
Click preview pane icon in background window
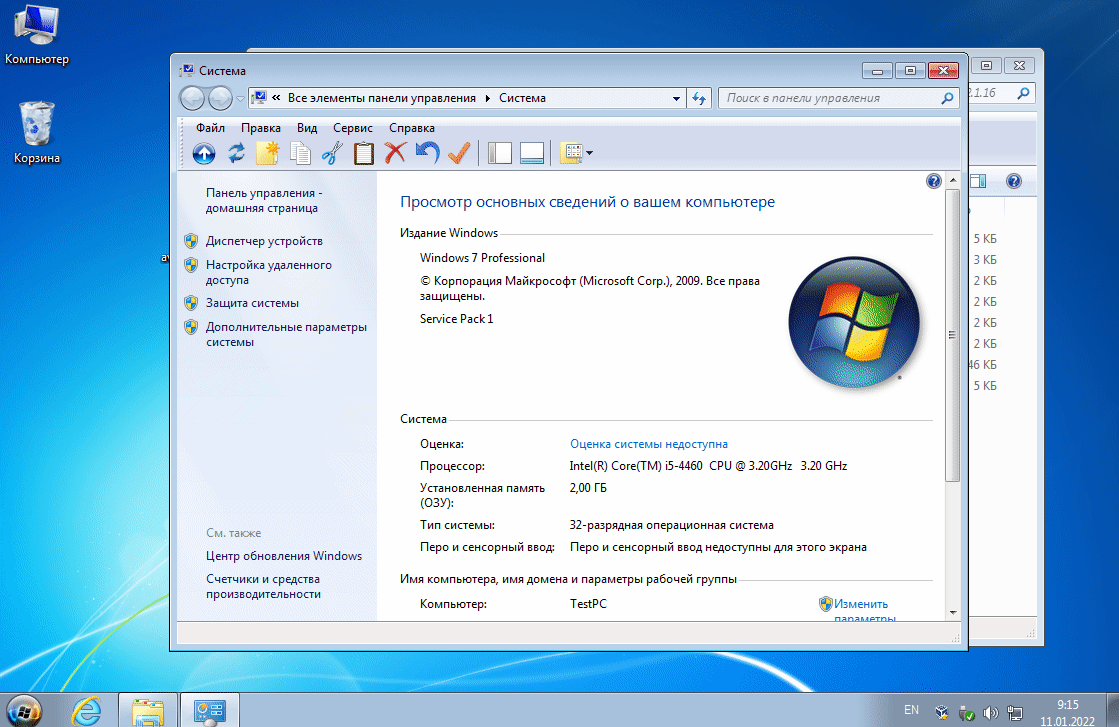click(978, 181)
